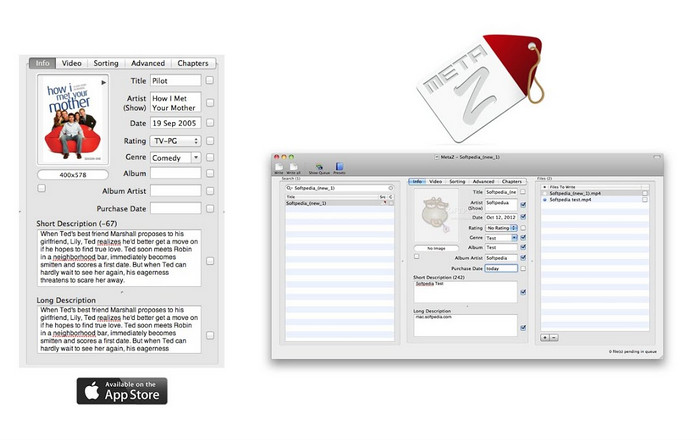Click the Files To Write column header
The image size is (700, 441).
[594, 187]
